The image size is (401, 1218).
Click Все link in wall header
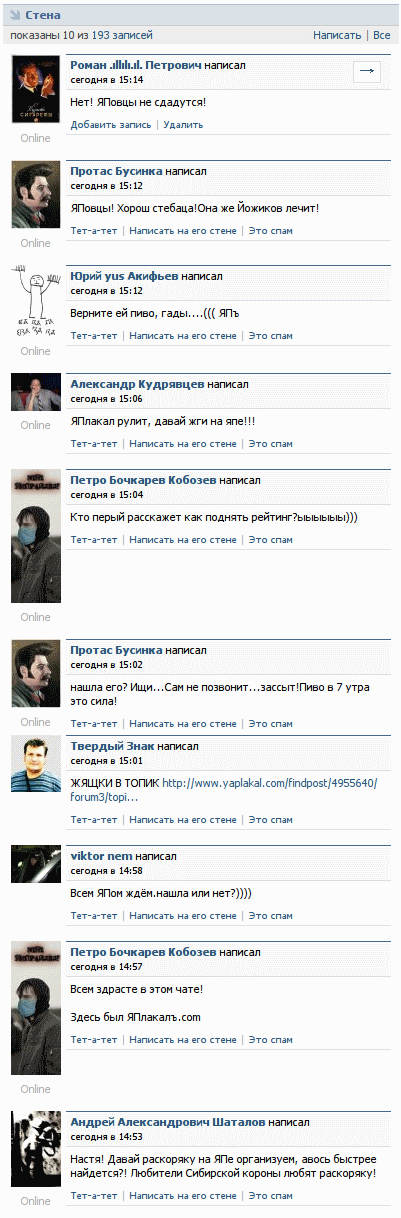382,35
